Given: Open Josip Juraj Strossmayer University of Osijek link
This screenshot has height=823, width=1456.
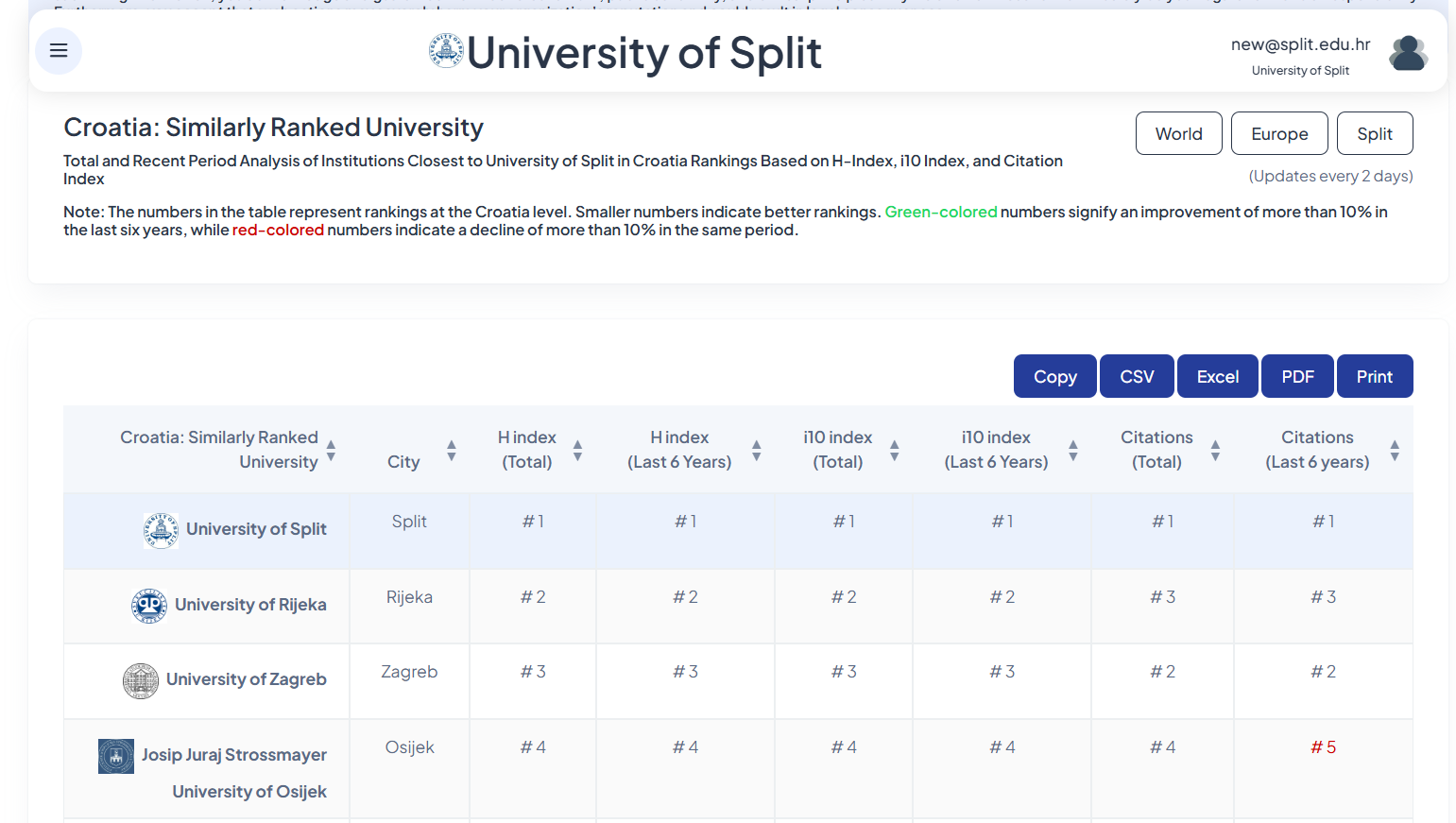Looking at the screenshot, I should (234, 773).
